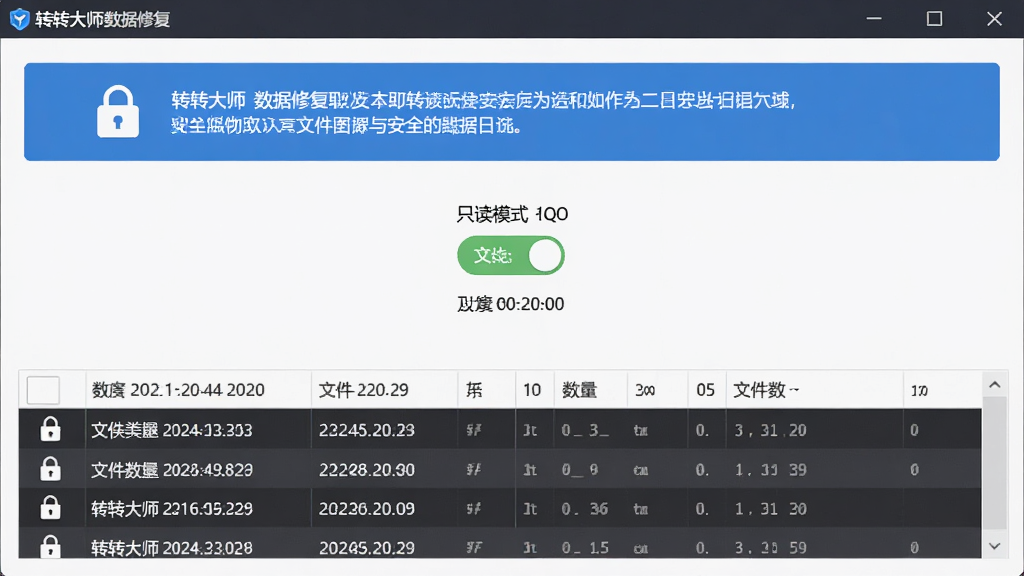1024x576 pixels.
Task: Select the row with 2028.49.823
Action: 500,469
